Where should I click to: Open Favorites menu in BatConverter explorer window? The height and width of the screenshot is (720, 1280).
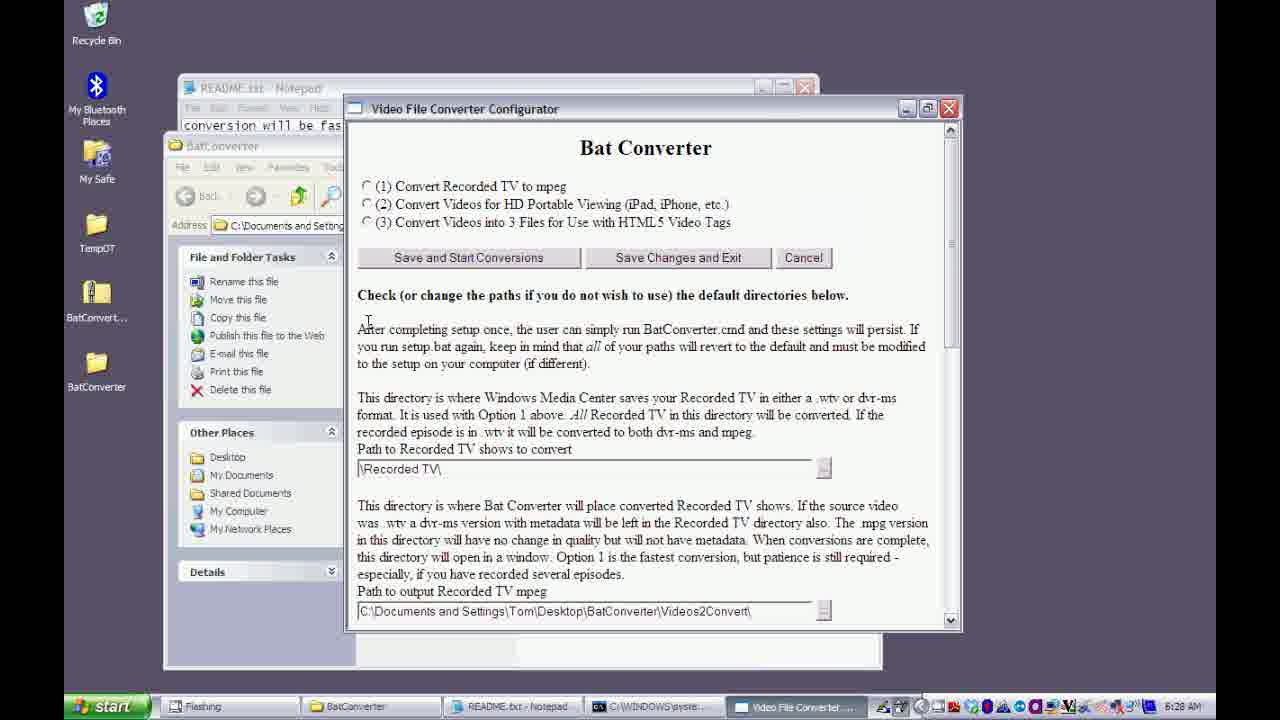288,167
